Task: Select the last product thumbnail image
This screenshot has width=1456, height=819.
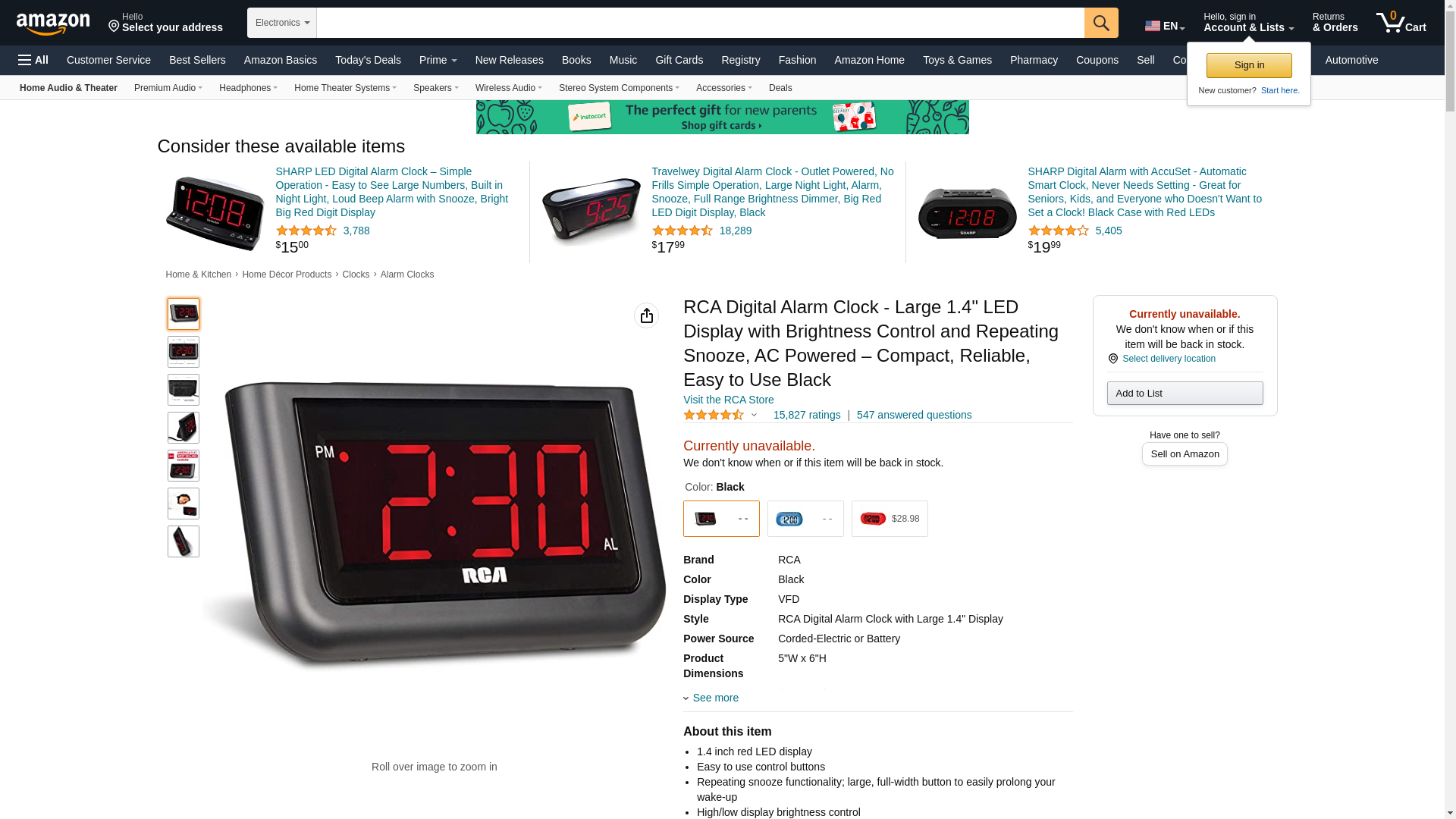Action: pos(184,541)
